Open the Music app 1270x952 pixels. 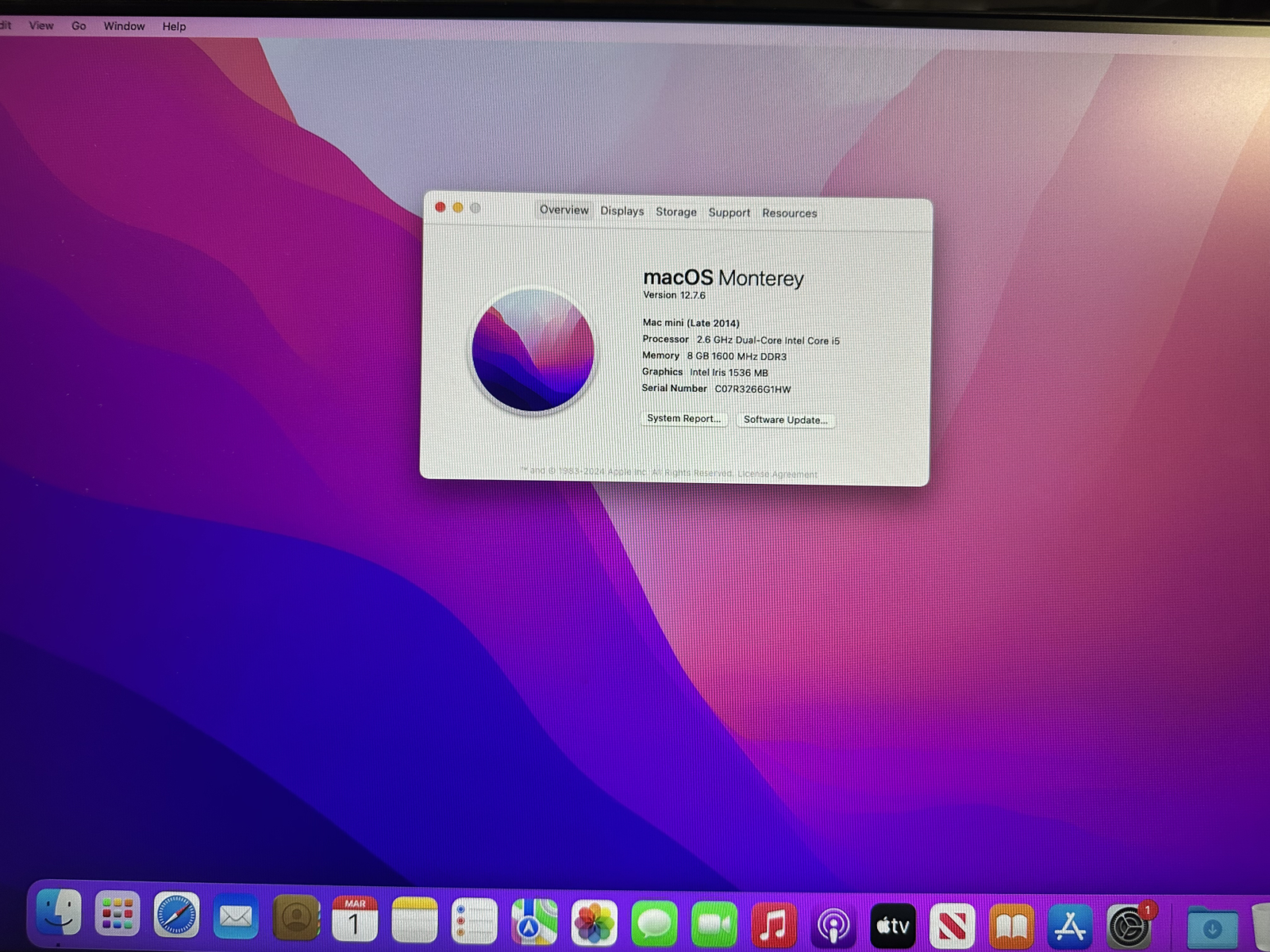(774, 925)
